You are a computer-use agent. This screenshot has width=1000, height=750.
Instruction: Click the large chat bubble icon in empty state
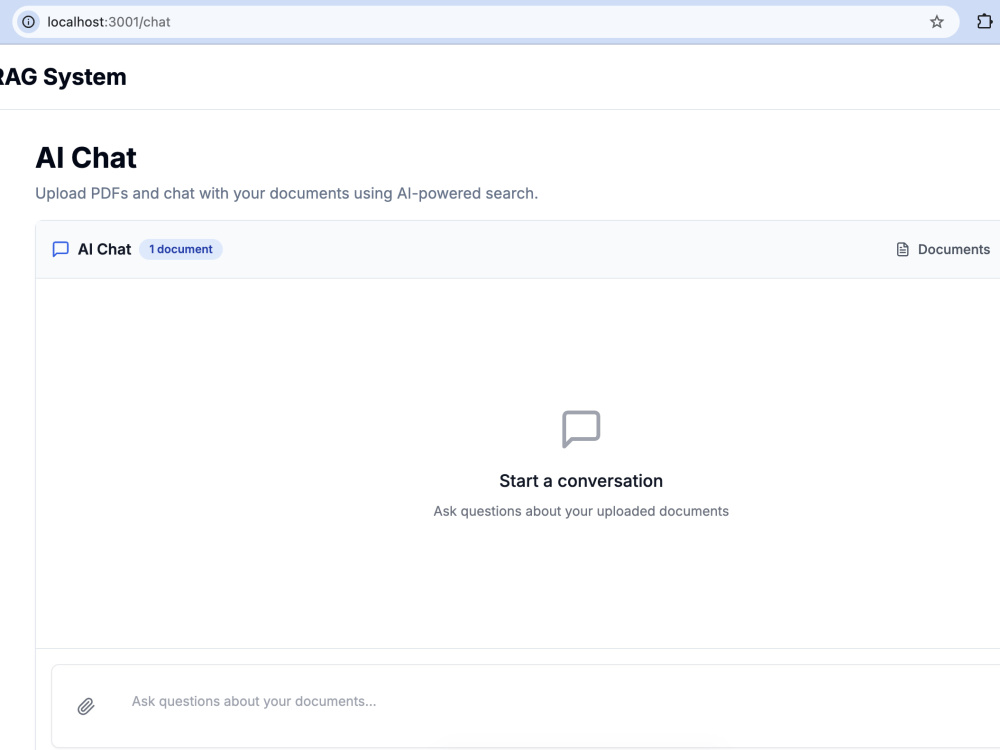pyautogui.click(x=581, y=429)
